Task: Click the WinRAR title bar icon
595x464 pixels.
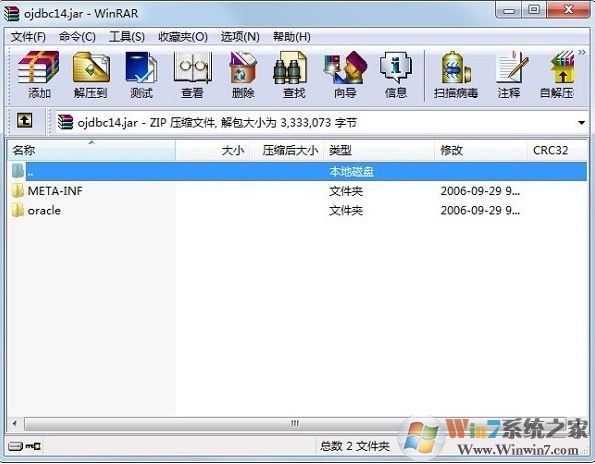Action: pyautogui.click(x=12, y=13)
